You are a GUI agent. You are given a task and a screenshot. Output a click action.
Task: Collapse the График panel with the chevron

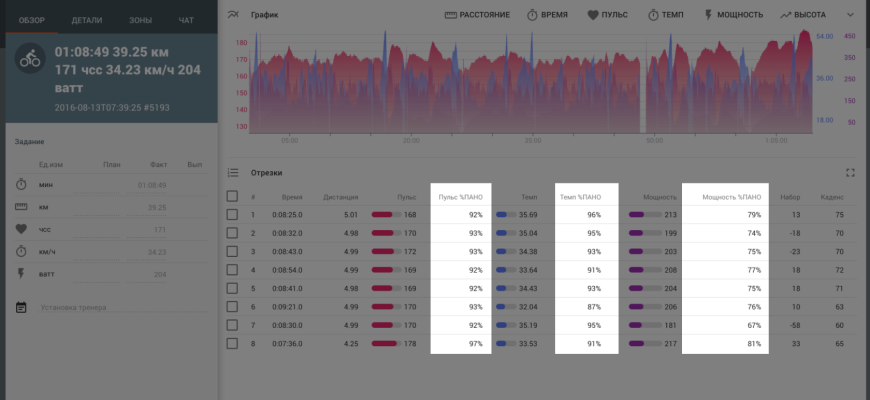tap(851, 15)
